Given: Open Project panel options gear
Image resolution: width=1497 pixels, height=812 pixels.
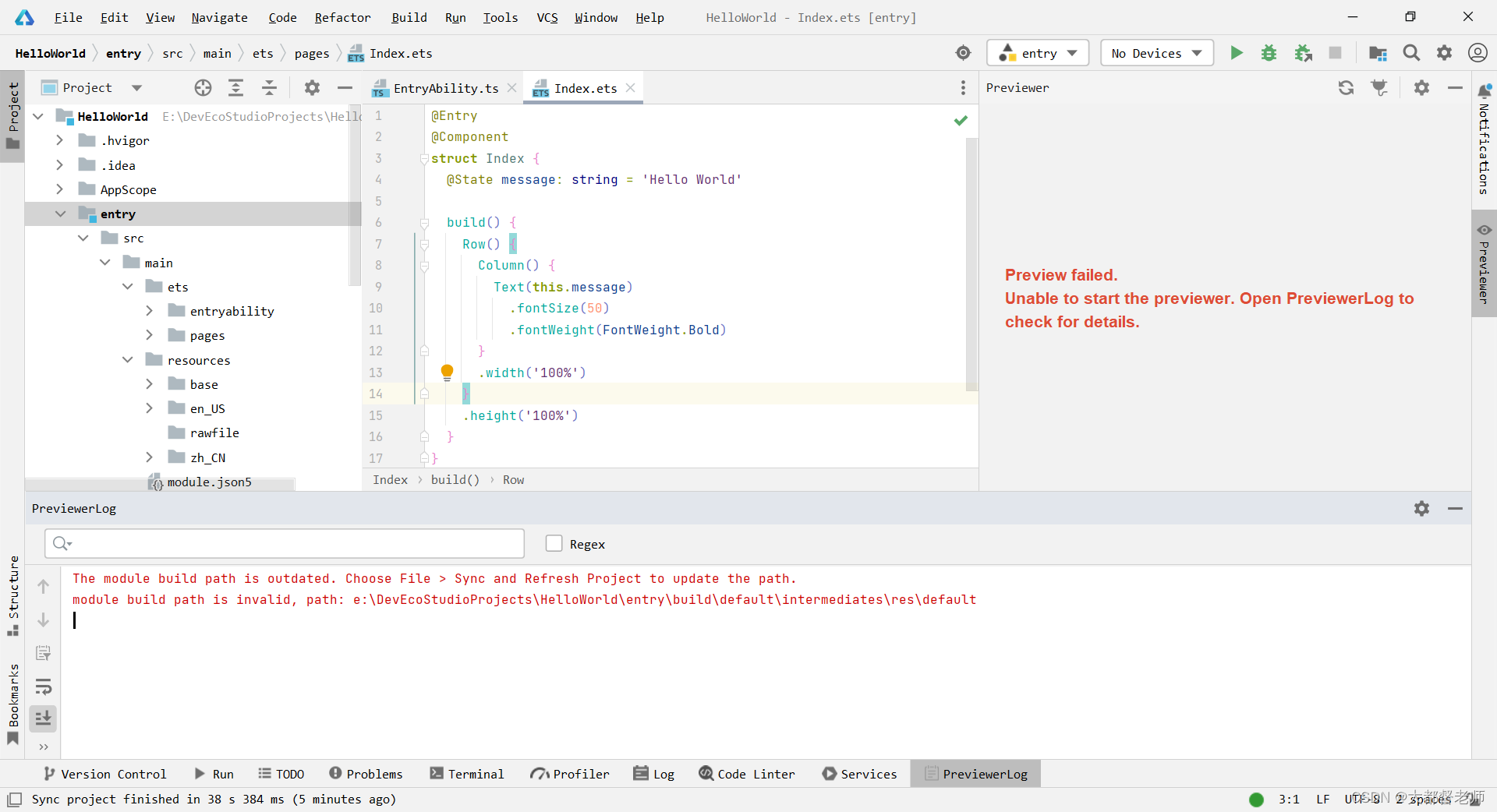Looking at the screenshot, I should coord(312,88).
